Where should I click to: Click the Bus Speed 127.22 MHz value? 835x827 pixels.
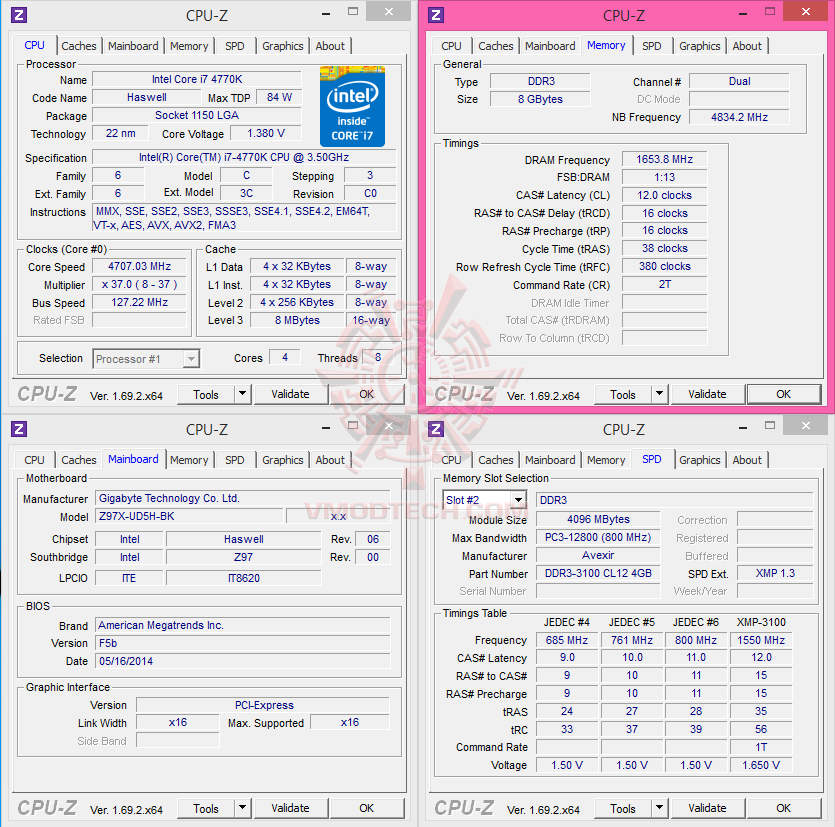(140, 302)
